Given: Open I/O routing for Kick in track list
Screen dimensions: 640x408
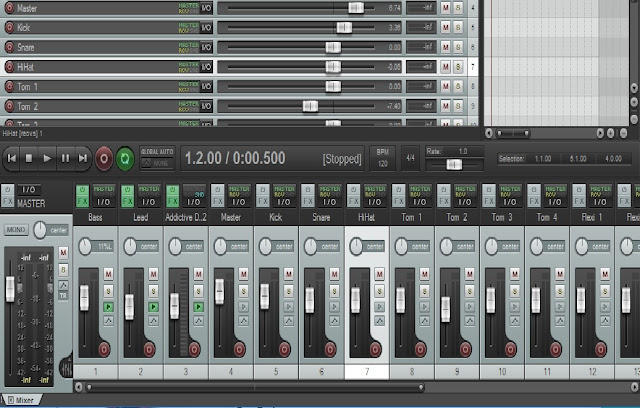Looking at the screenshot, I should (x=207, y=28).
